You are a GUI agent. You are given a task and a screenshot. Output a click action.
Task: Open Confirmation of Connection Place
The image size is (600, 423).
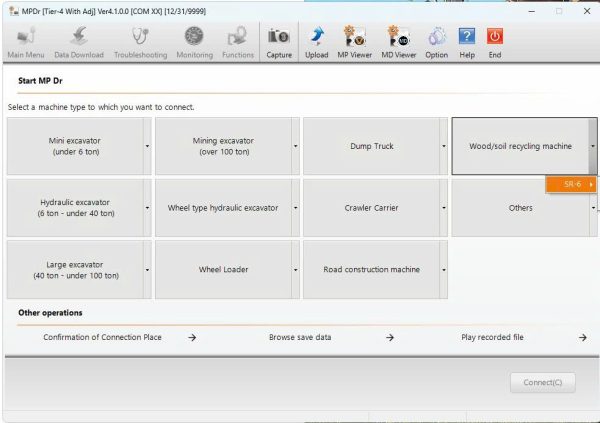tap(120, 337)
